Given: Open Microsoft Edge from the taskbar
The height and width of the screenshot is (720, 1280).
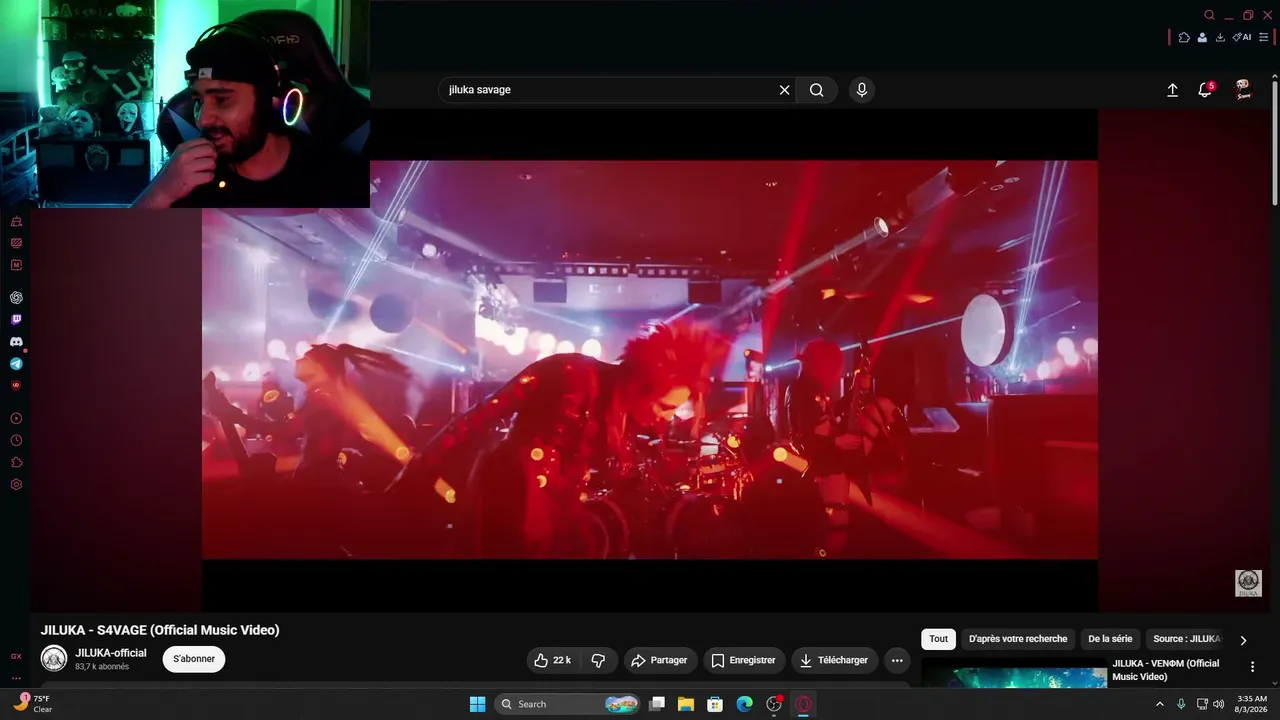Looking at the screenshot, I should click(744, 704).
